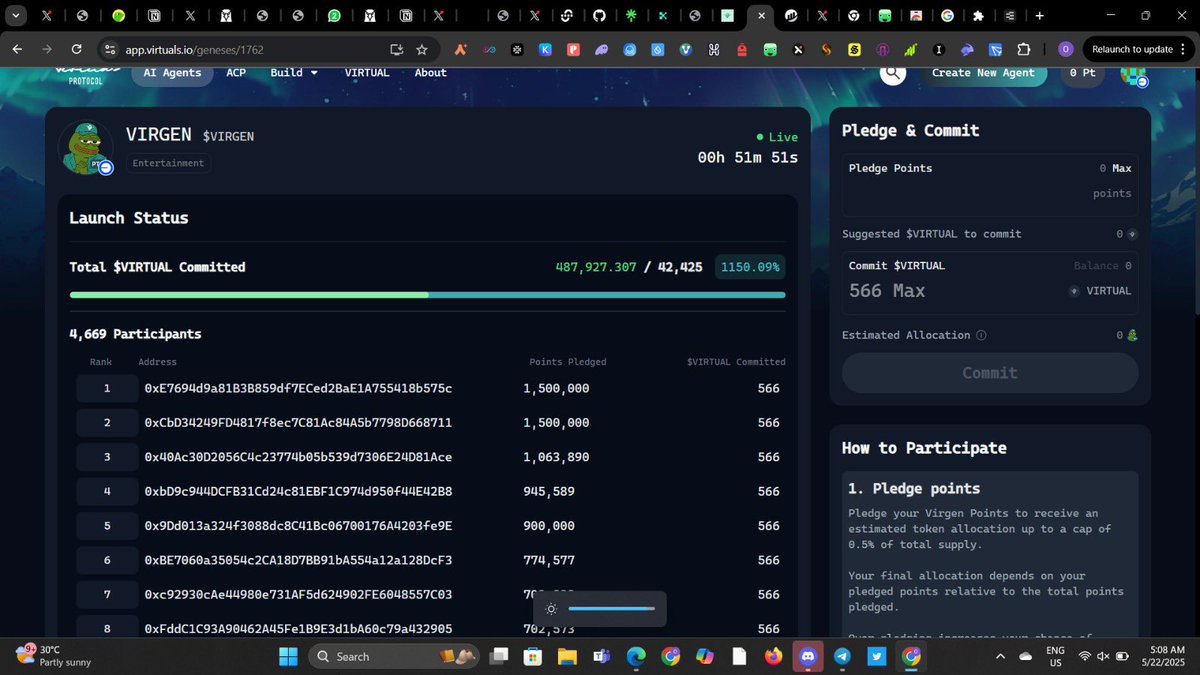Switch to the WhatsApp tab
Image resolution: width=1200 pixels, height=675 pixels.
coord(334,16)
